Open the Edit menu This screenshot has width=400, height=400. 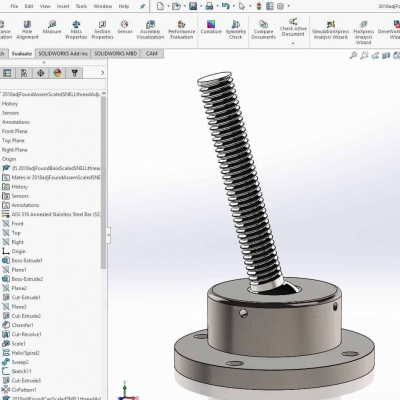[29, 6]
